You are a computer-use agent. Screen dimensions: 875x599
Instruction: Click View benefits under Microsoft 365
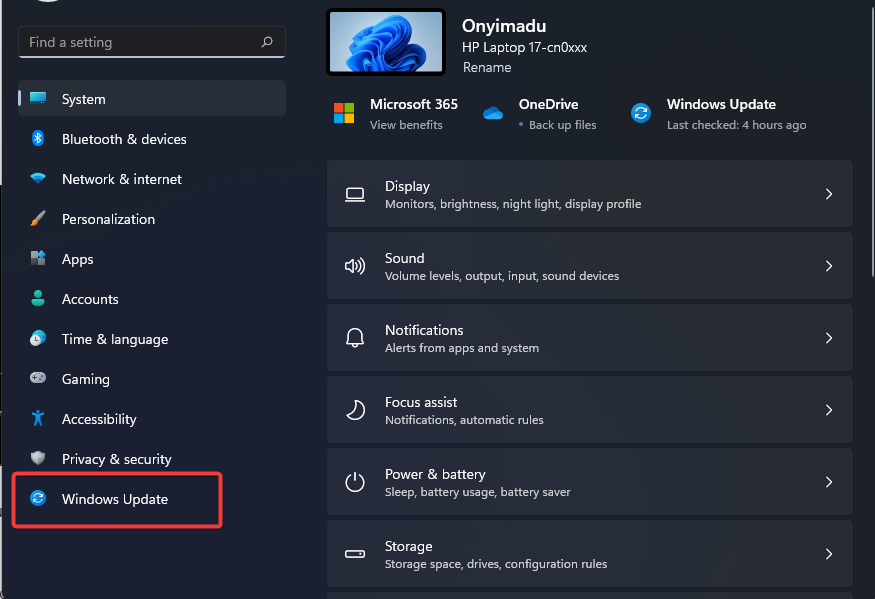[x=406, y=125]
